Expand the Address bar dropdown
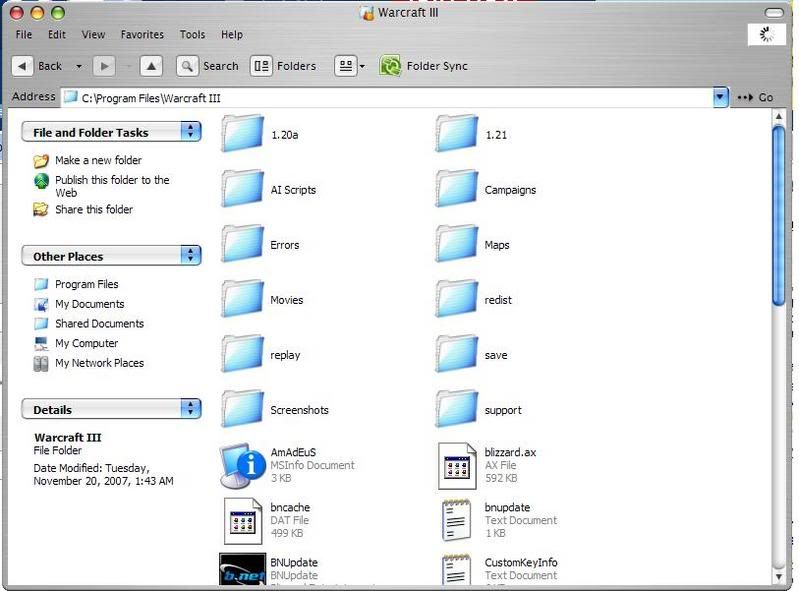 pos(720,97)
